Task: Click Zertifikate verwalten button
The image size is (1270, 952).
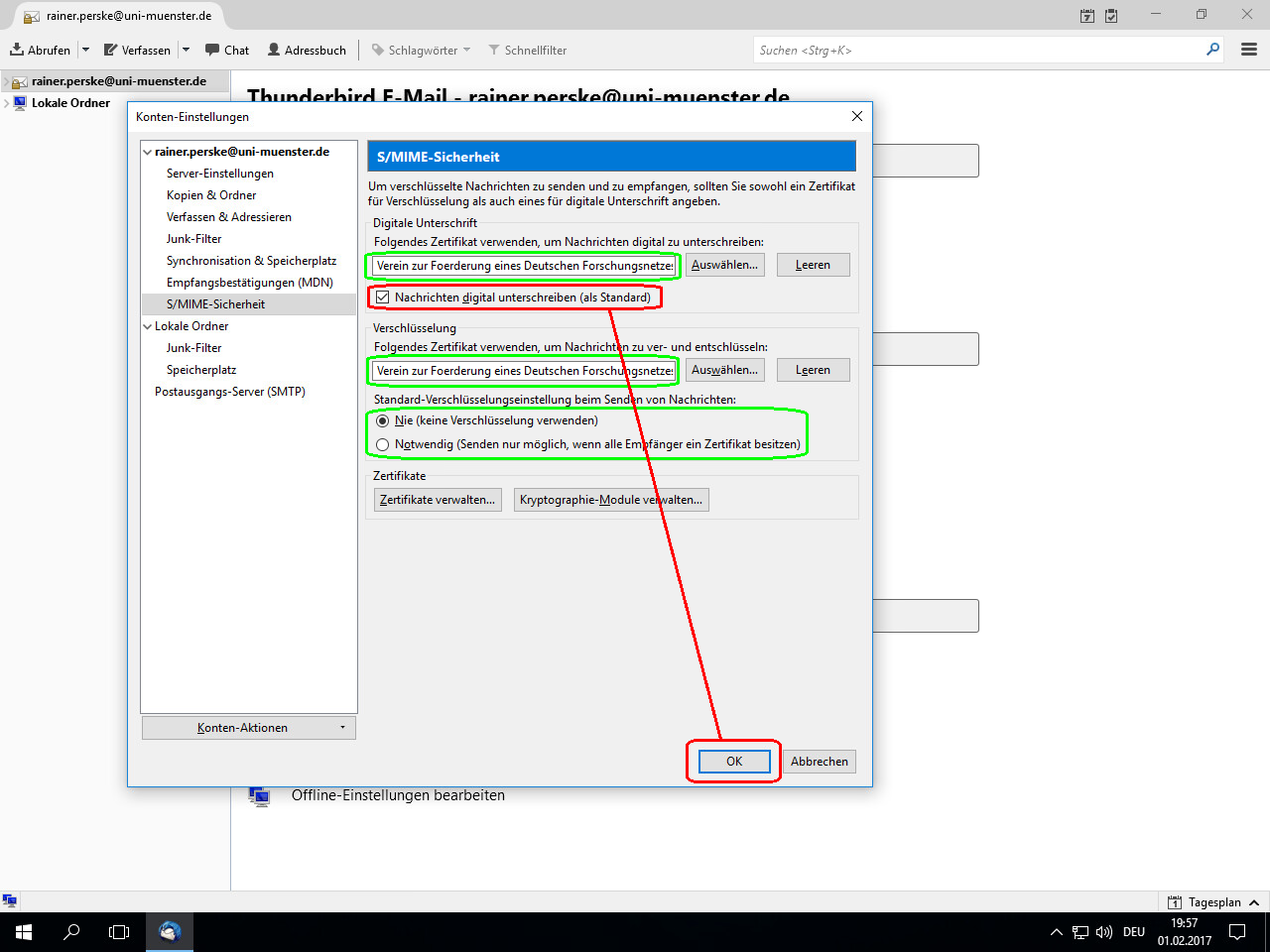Action: (x=438, y=500)
